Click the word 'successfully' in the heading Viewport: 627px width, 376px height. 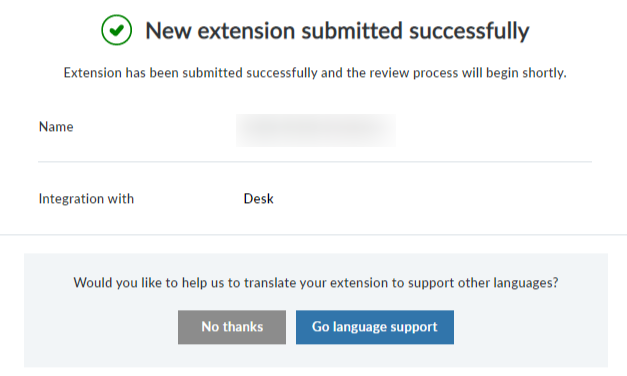pyautogui.click(x=469, y=32)
